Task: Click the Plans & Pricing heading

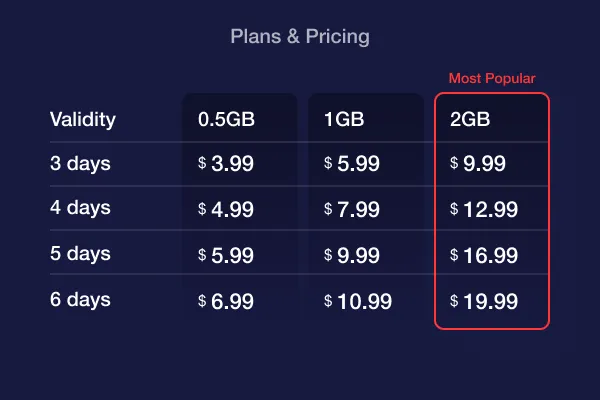Action: pos(300,37)
